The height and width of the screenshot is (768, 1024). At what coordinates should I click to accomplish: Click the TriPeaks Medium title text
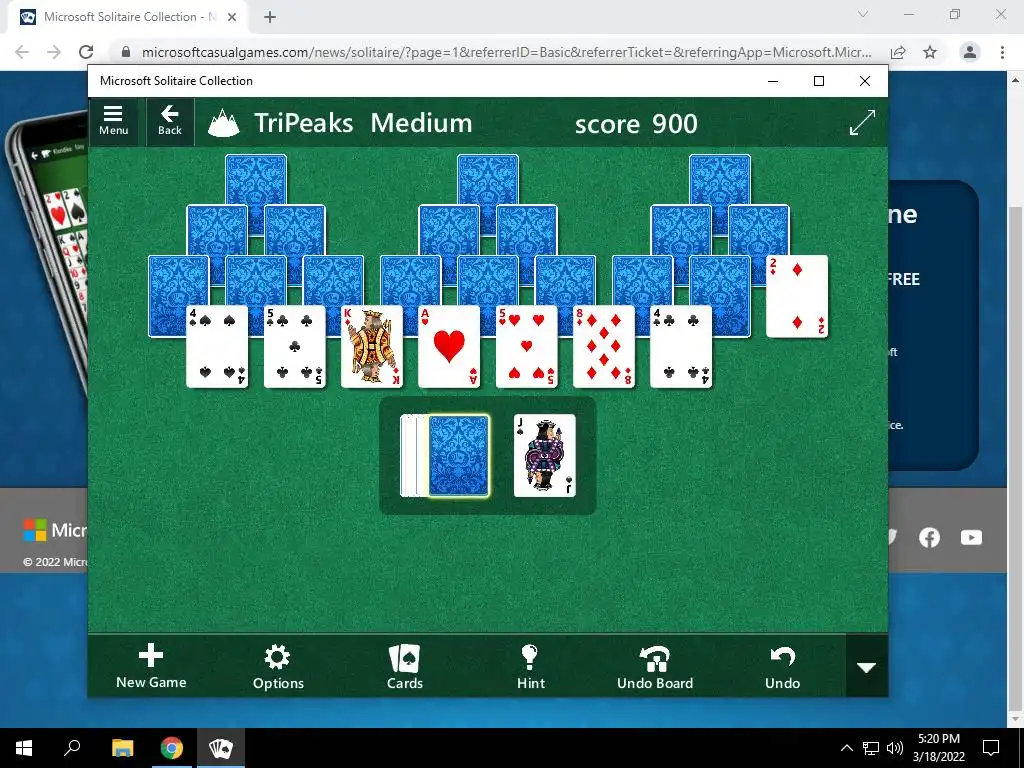[x=363, y=123]
